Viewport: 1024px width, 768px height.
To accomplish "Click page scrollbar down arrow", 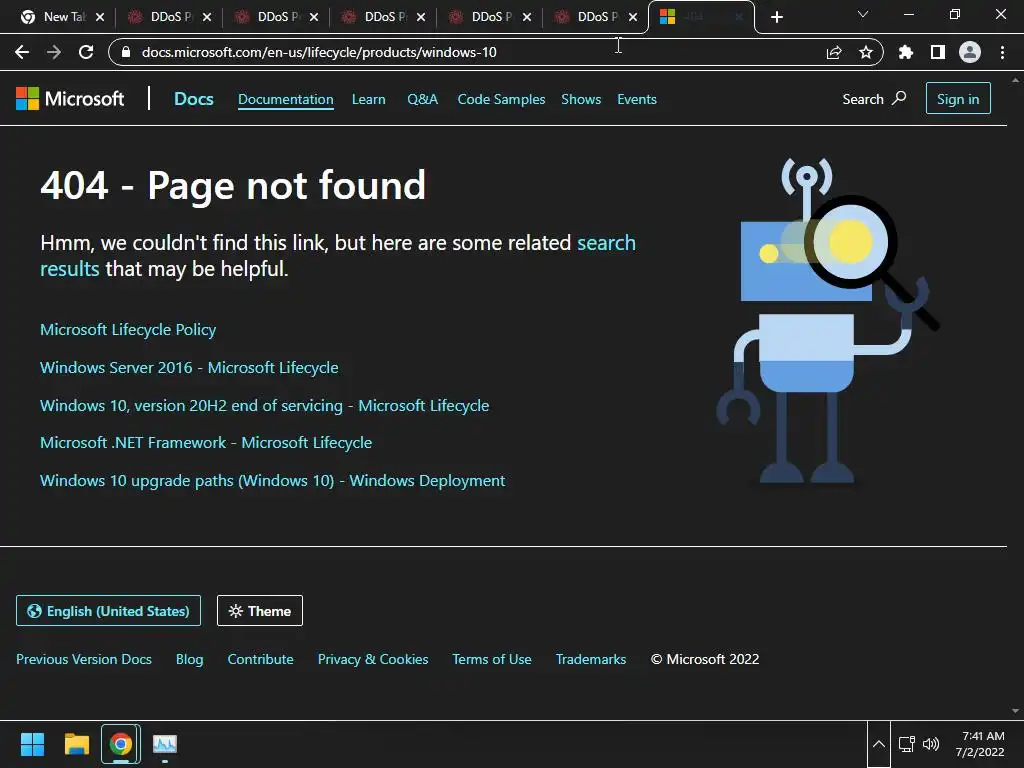I will 1016,711.
